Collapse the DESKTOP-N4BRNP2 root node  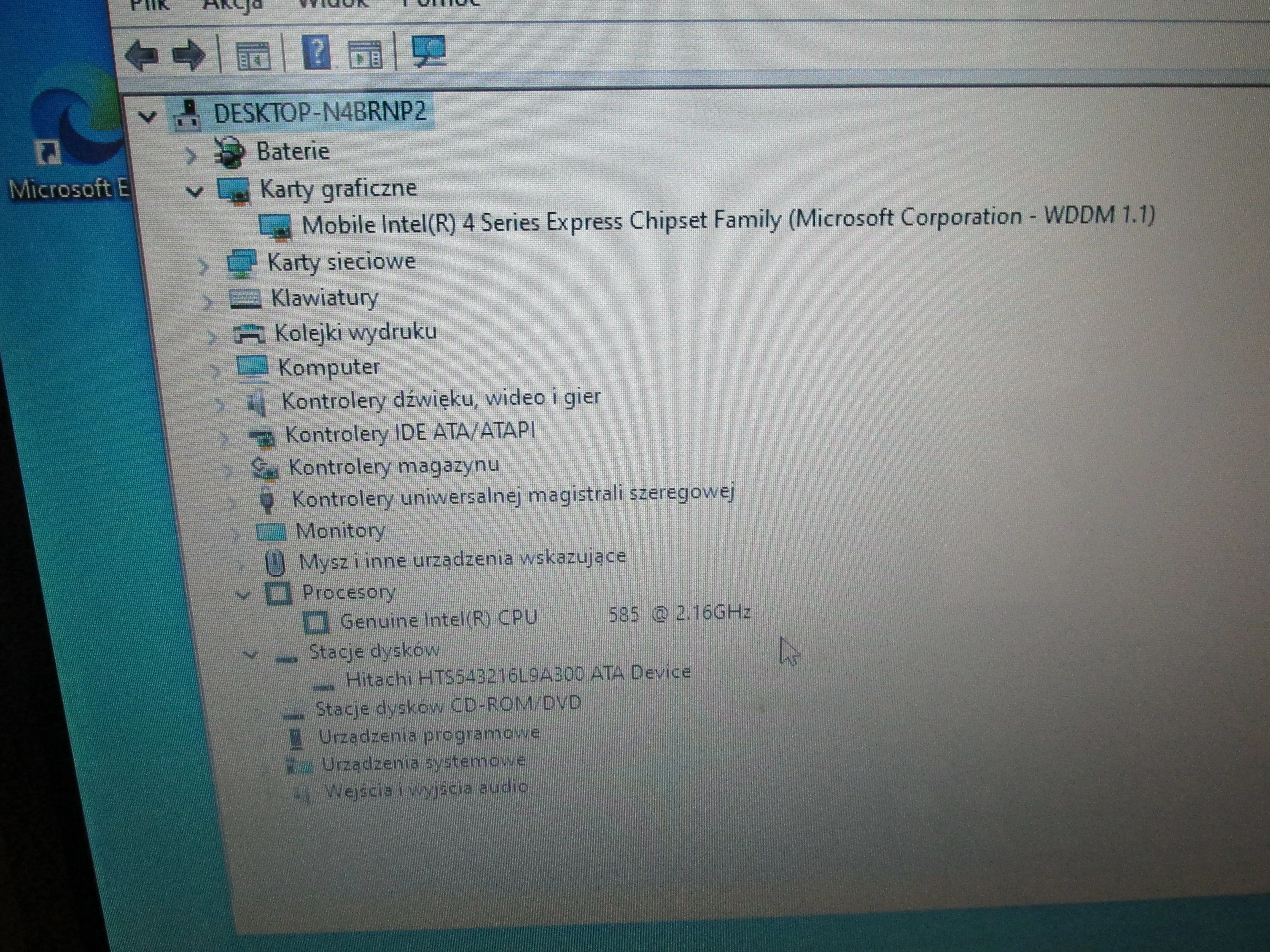(x=147, y=117)
